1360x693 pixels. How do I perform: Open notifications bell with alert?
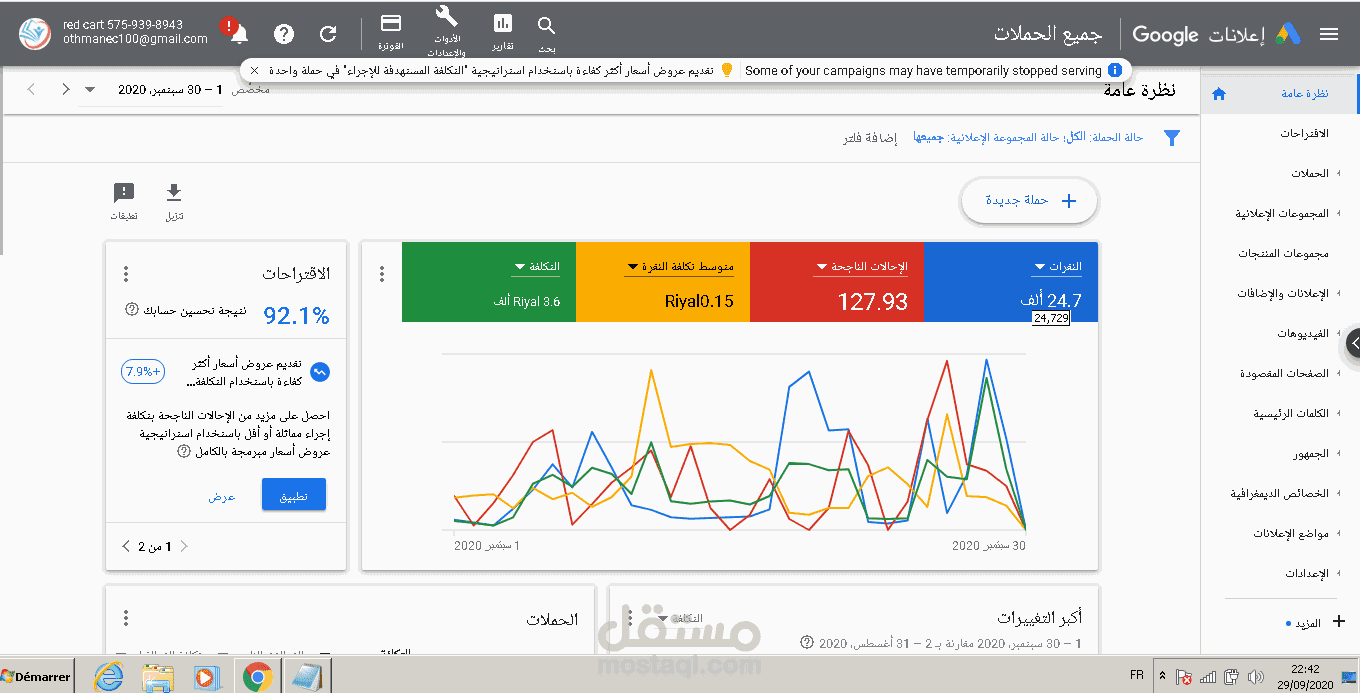[x=238, y=33]
